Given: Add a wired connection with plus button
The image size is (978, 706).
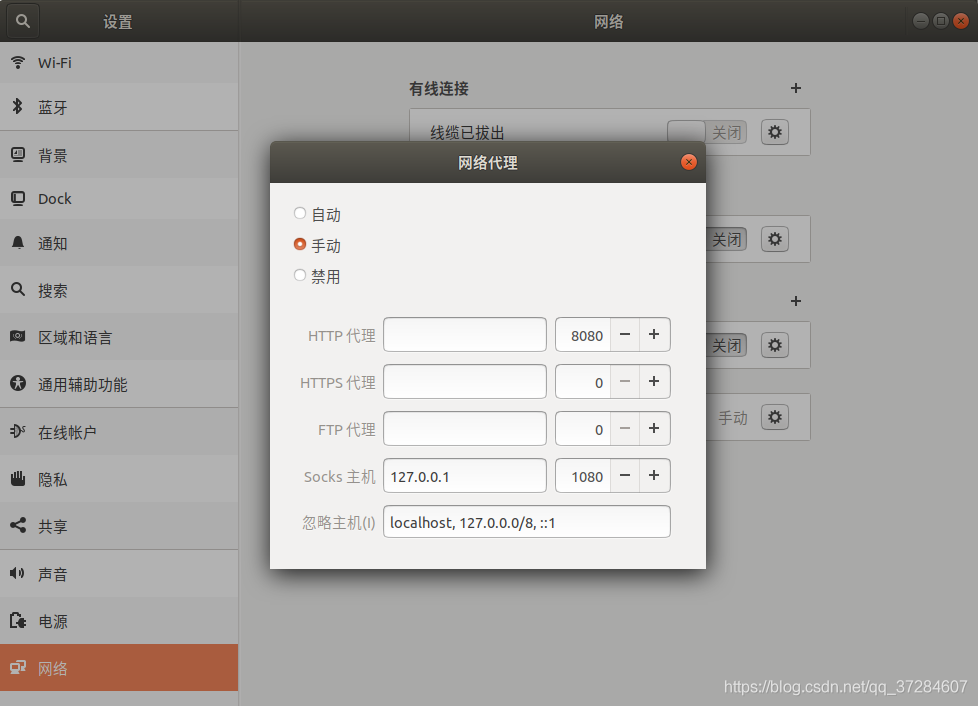Looking at the screenshot, I should [x=796, y=88].
